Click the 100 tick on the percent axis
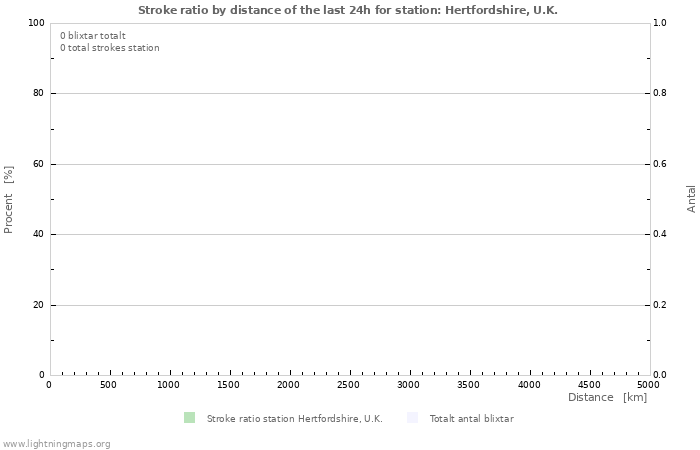Viewport: 700px width, 450px height. (35, 23)
